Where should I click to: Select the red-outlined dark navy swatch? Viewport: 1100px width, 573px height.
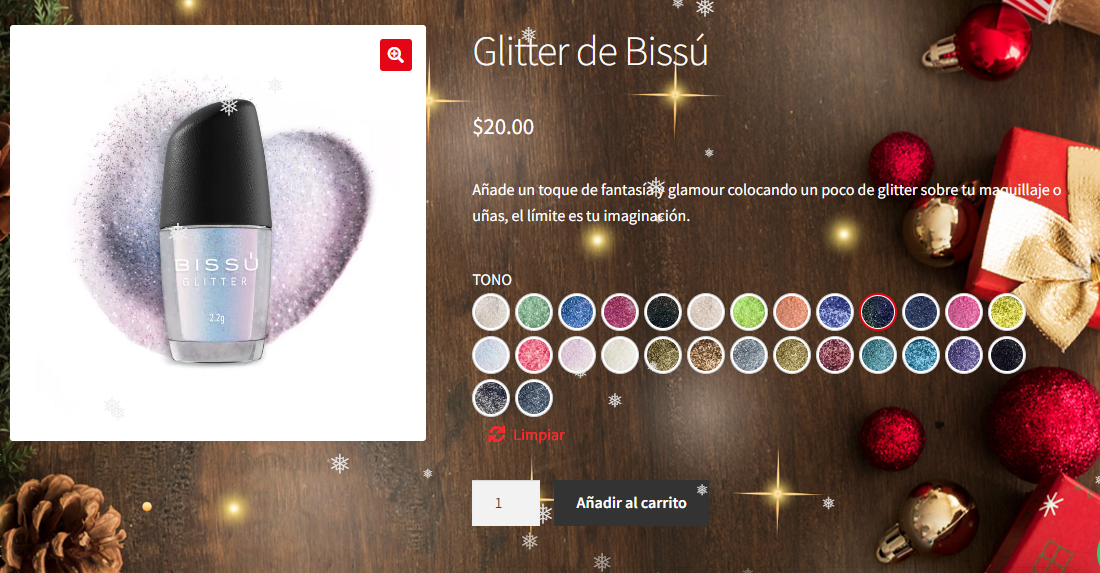coord(878,312)
